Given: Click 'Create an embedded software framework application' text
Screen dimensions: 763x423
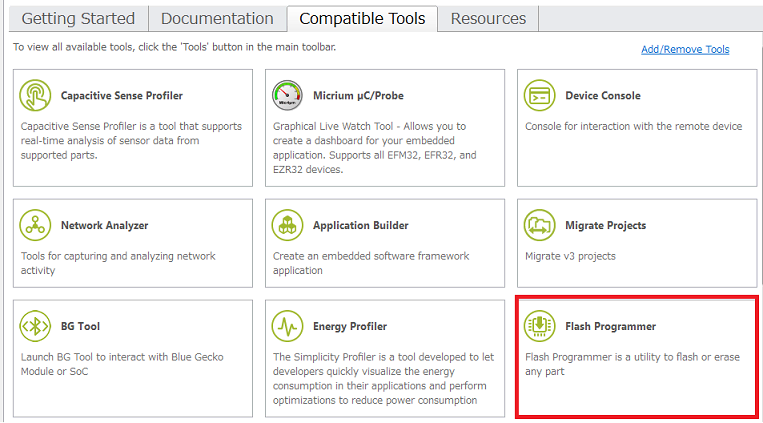Looking at the screenshot, I should tap(371, 263).
